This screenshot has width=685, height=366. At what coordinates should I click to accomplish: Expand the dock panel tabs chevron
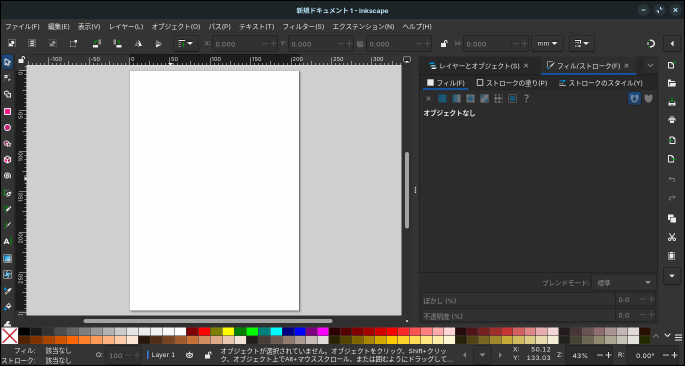coord(650,66)
